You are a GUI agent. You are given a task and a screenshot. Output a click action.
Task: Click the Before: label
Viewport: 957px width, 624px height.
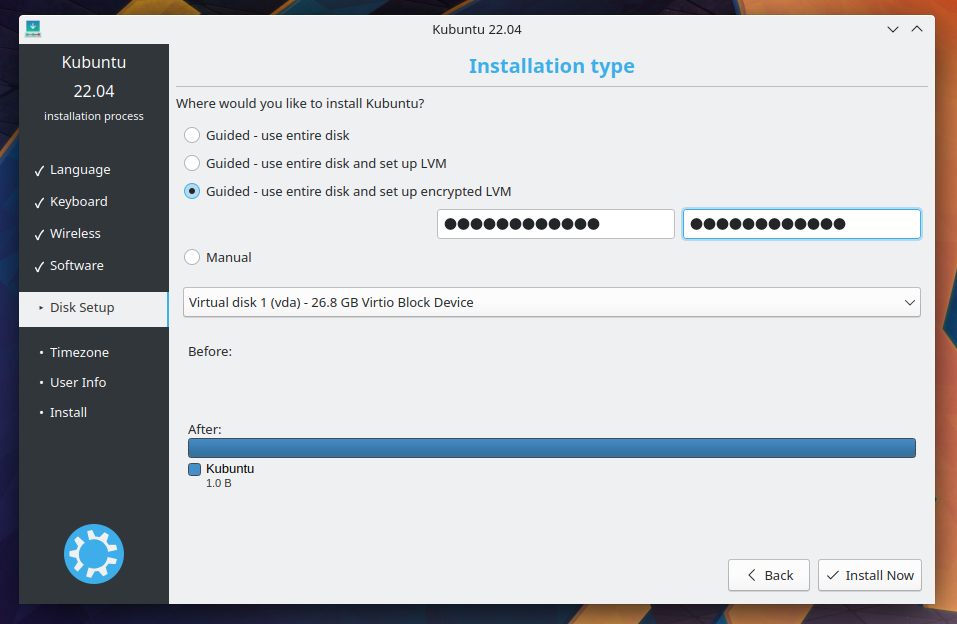click(x=210, y=352)
